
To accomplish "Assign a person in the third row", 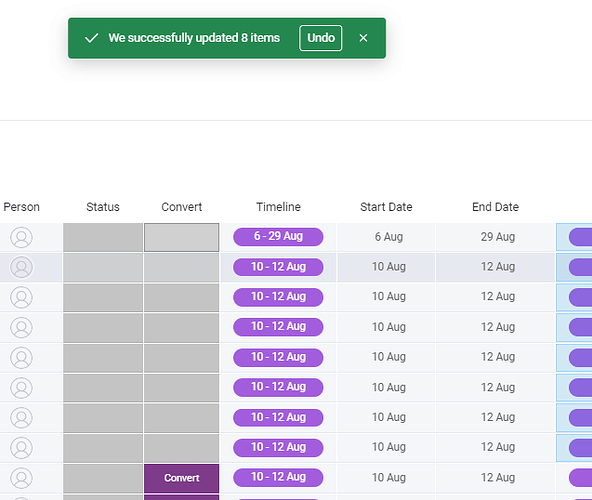I will tap(22, 297).
